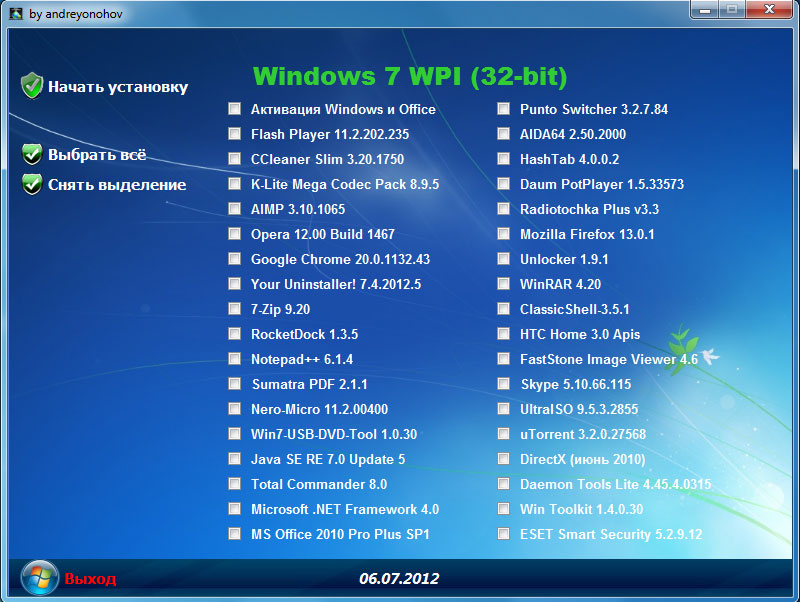Select the ESET Smart Security 5.2.9.12 checkbox

[x=504, y=534]
